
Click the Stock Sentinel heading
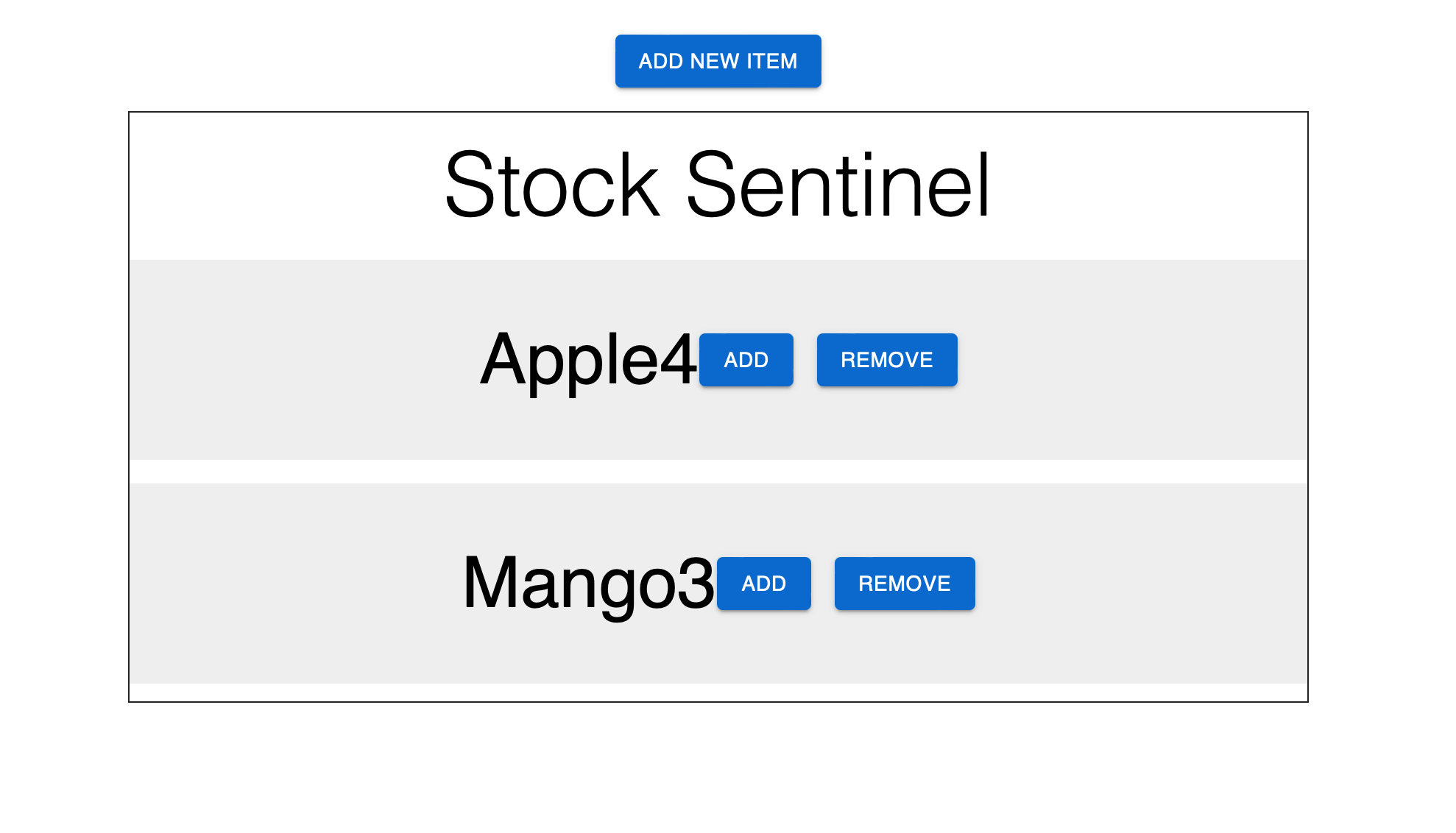pos(718,185)
